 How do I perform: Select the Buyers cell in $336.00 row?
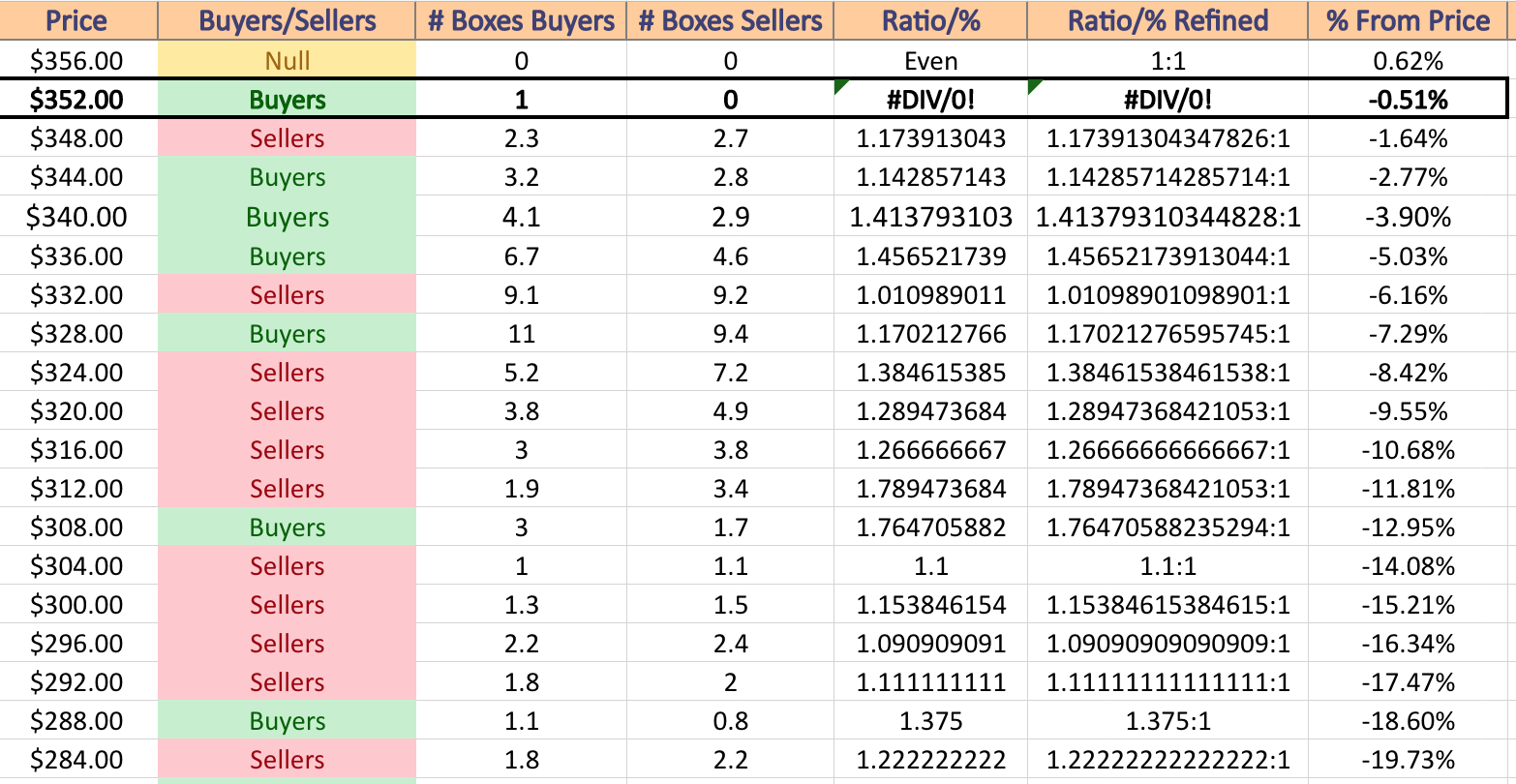287,256
